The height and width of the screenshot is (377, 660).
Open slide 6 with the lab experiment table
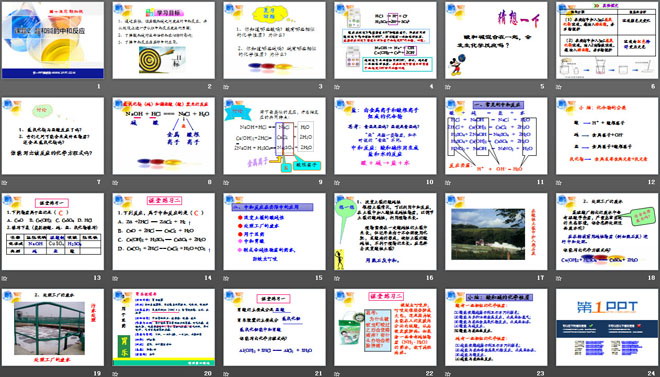[x=607, y=40]
